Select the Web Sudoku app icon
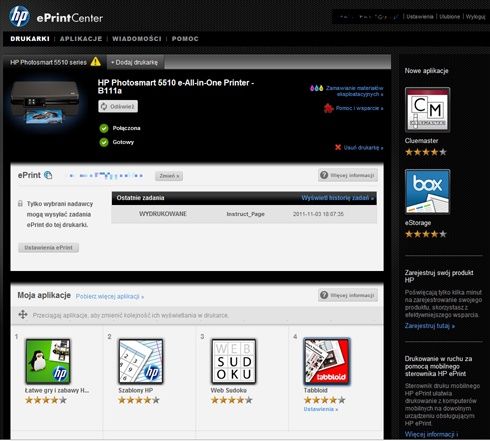The width and height of the screenshot is (490, 441). [x=234, y=361]
